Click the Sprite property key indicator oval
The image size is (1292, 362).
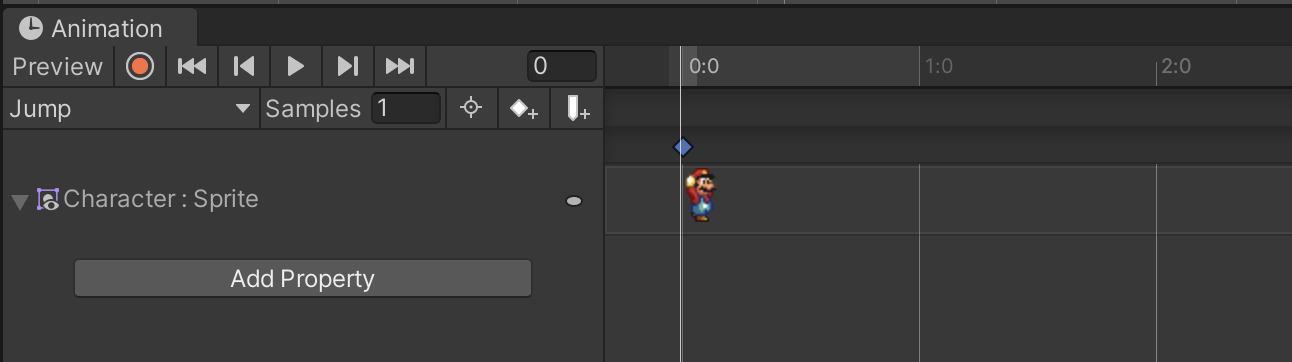574,201
